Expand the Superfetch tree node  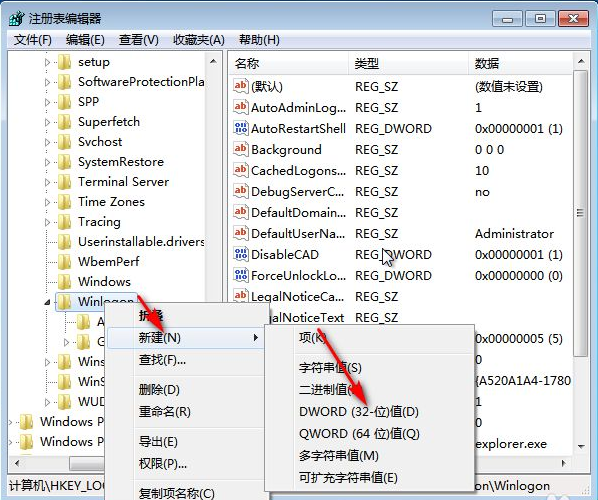[47, 122]
